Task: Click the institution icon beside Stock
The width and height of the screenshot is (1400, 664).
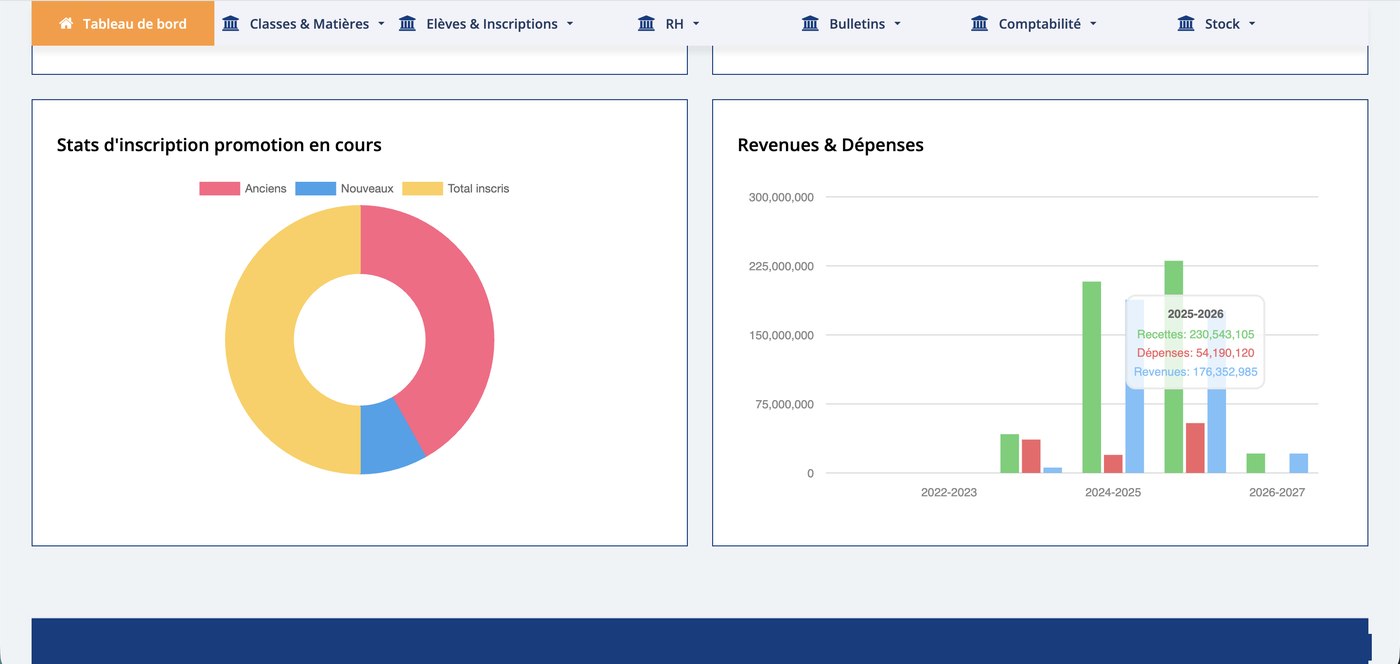Action: 1186,23
